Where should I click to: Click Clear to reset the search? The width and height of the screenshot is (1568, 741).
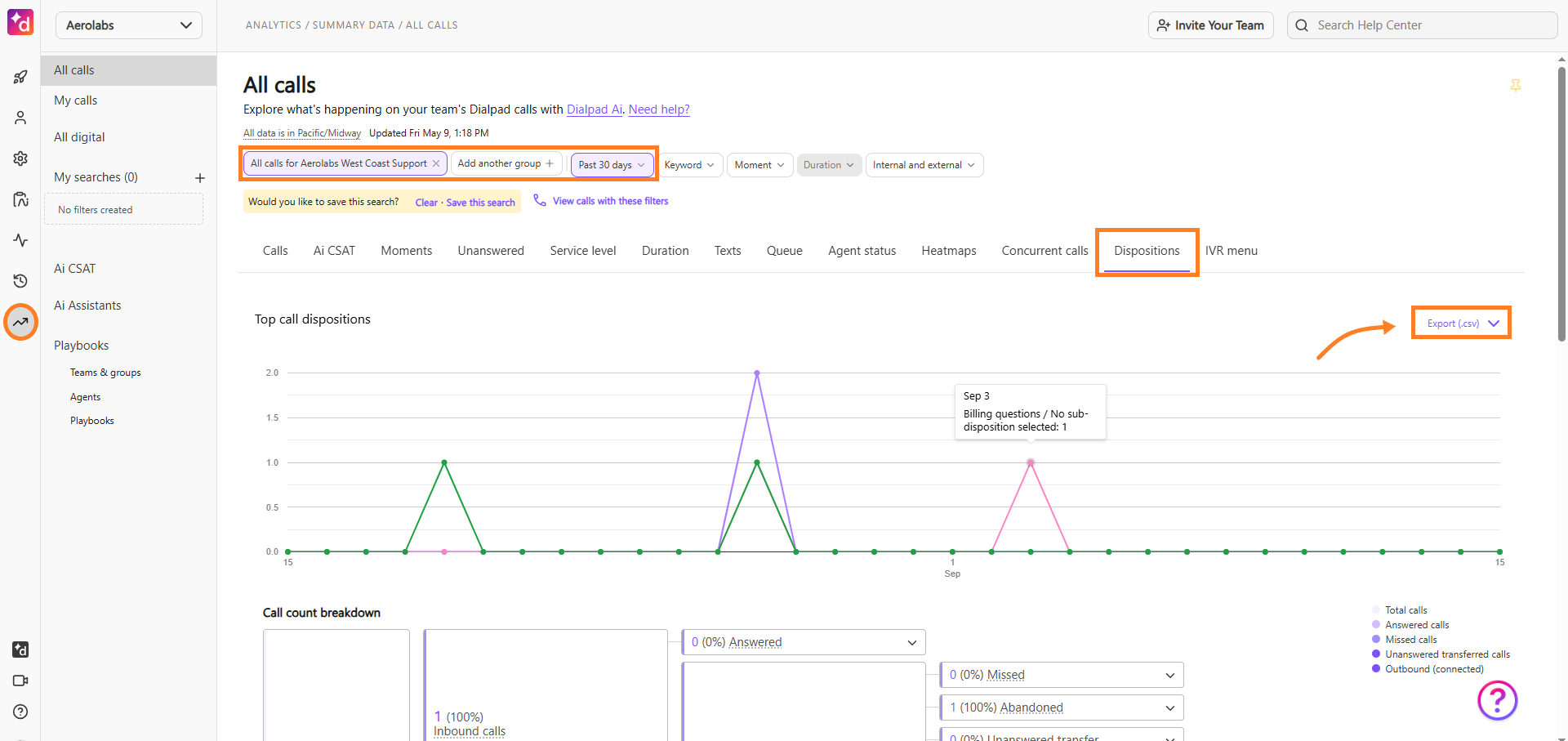pos(426,203)
